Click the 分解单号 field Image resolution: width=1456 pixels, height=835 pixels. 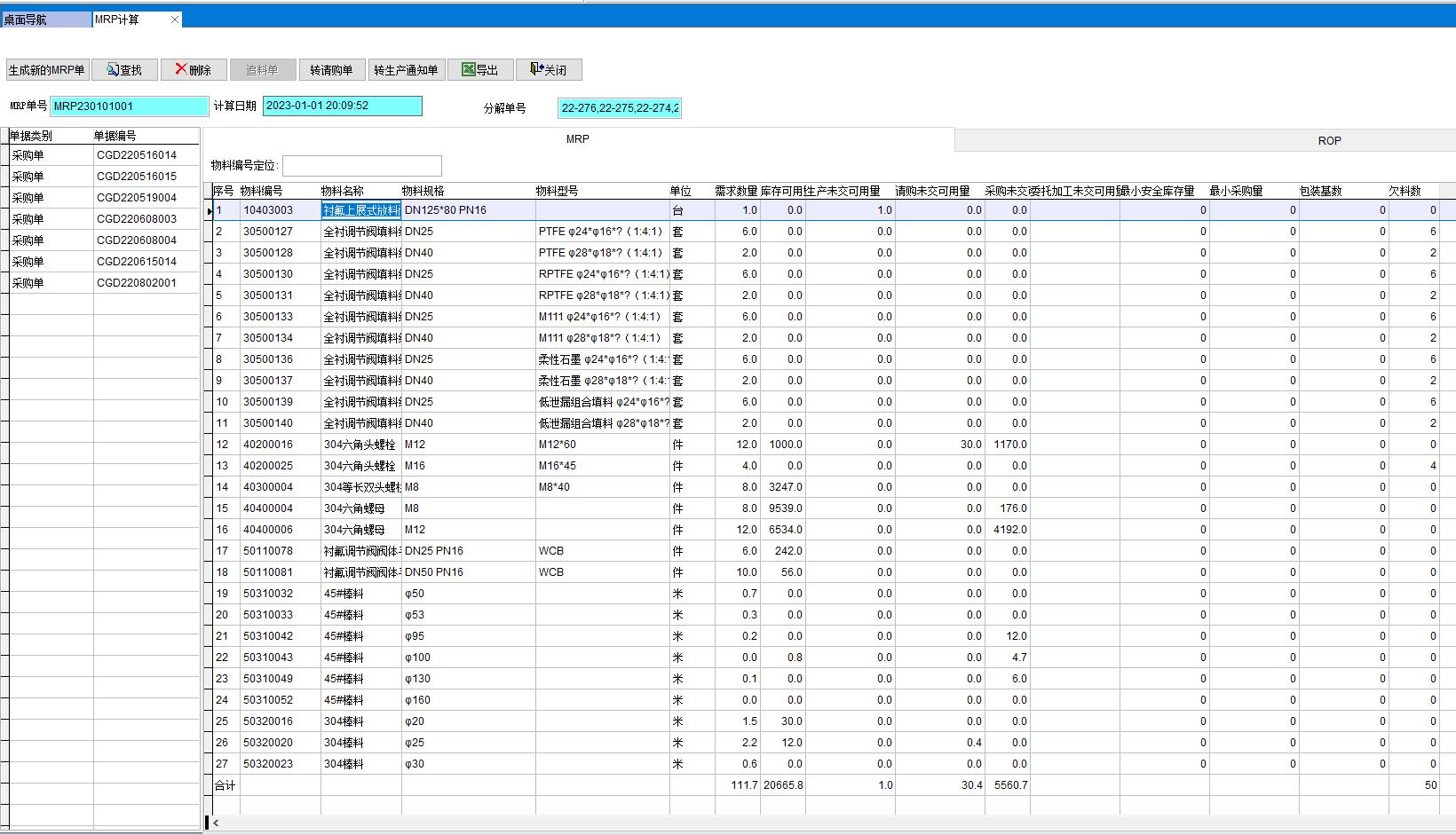[619, 108]
